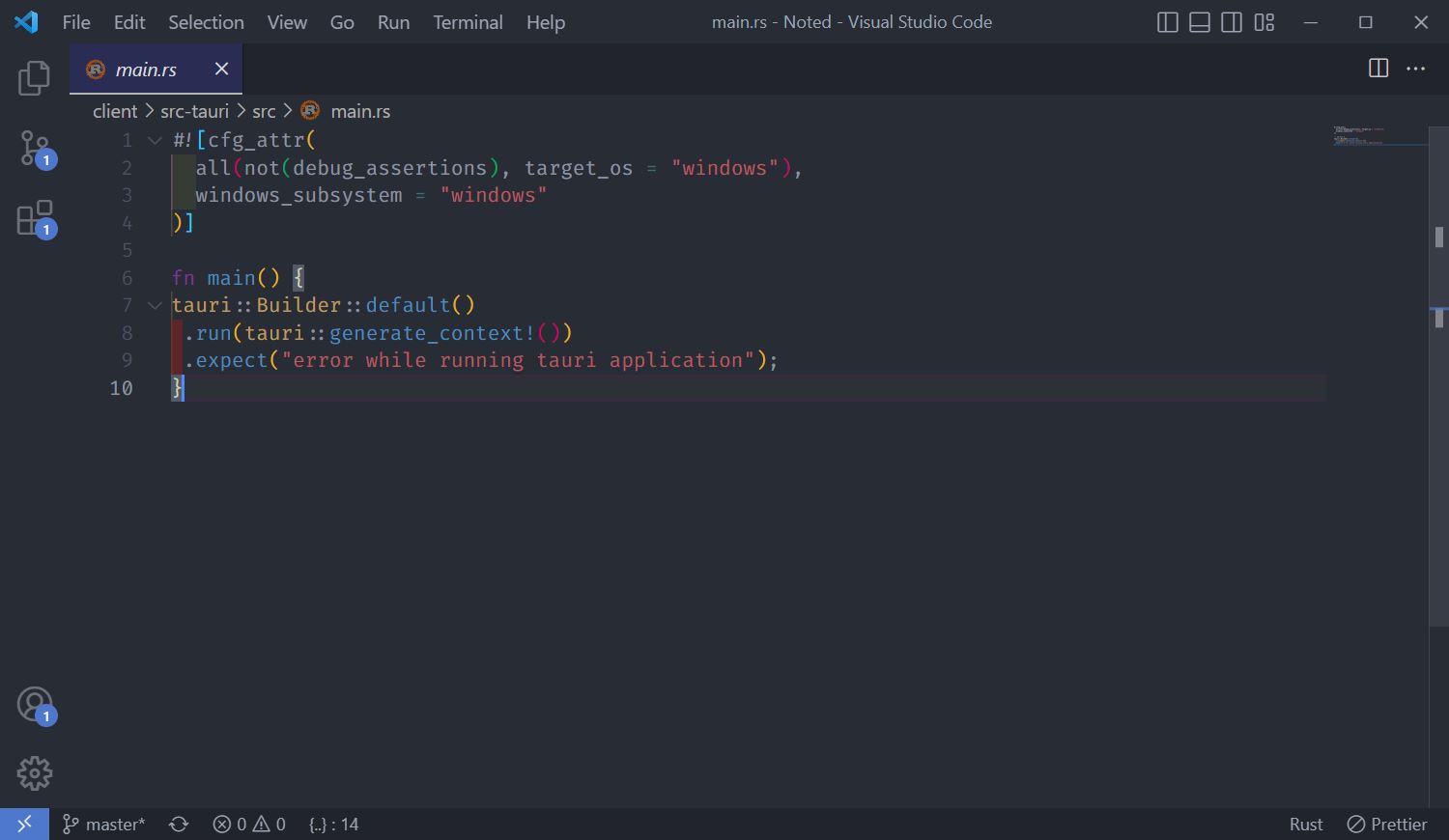Select the main.rs editor tab
This screenshot has width=1449, height=840.
tap(156, 69)
